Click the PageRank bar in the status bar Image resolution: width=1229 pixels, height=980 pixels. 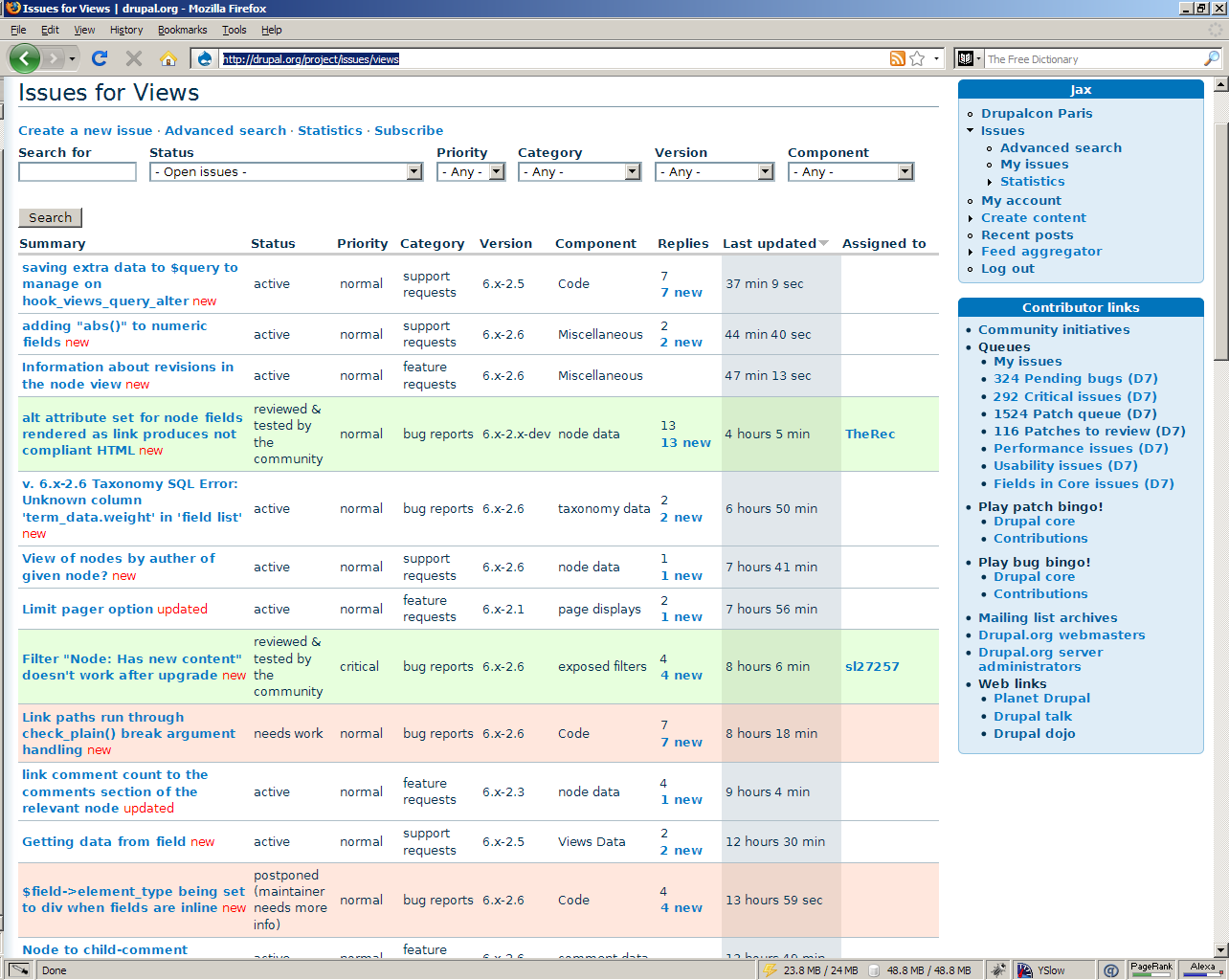tap(1151, 969)
